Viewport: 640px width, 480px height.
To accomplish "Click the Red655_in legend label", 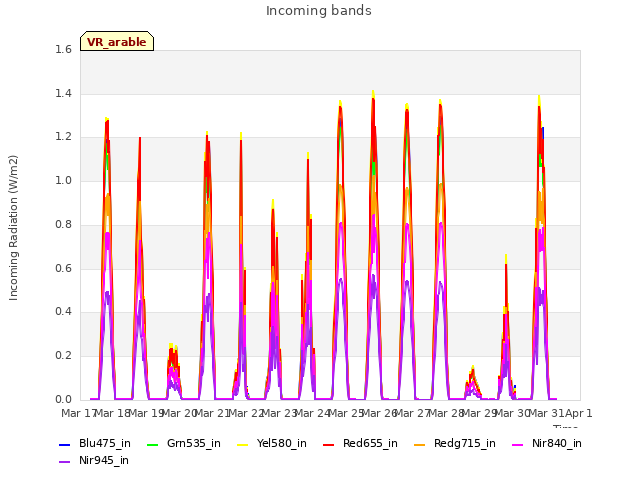I will 370,443.
